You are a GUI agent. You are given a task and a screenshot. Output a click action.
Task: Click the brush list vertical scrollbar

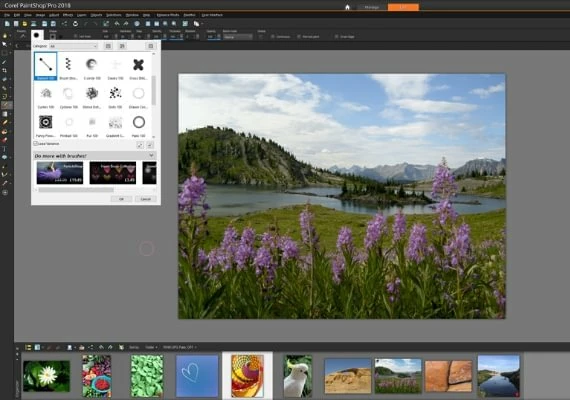pos(153,91)
